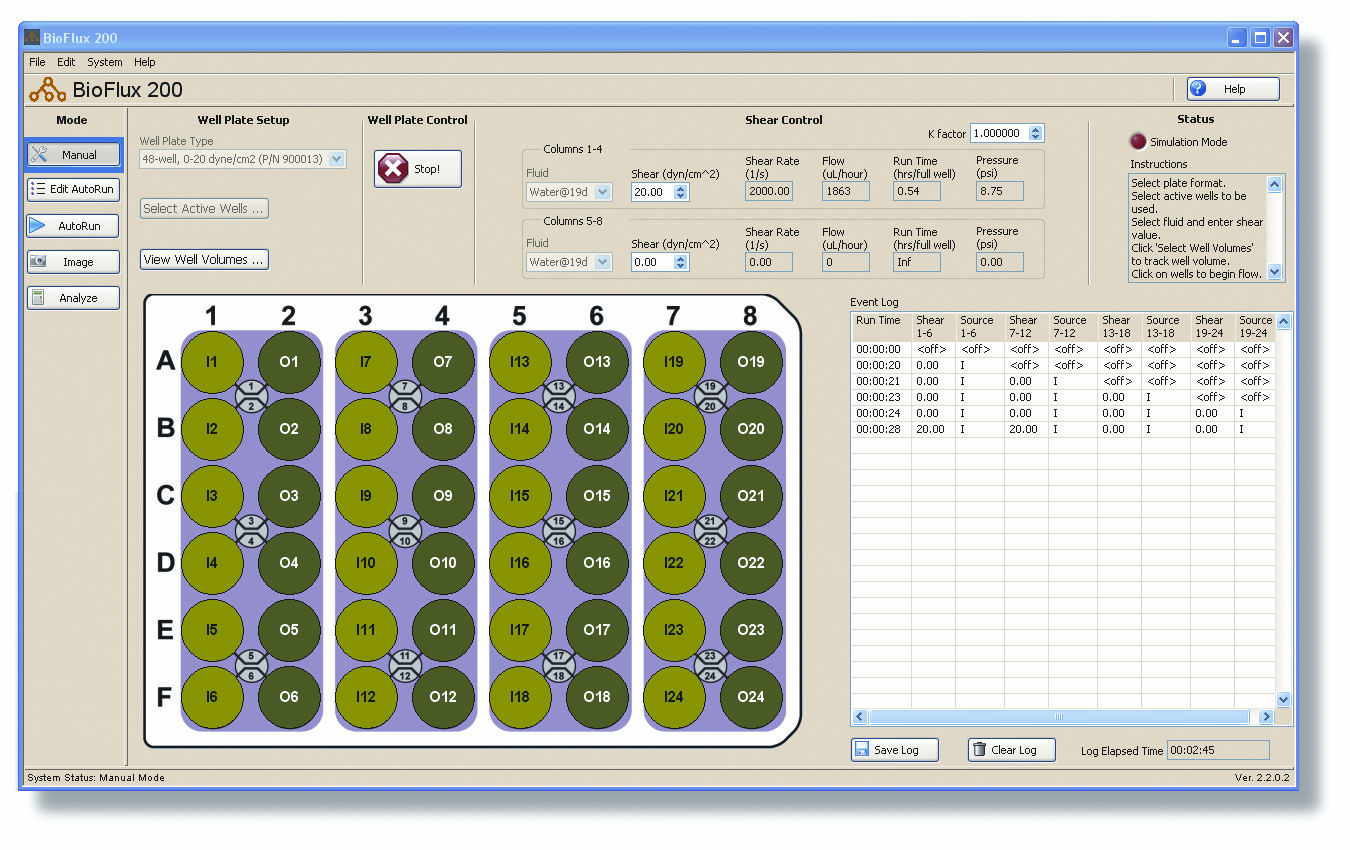Click Columns 1-4 Shear value field
1350x850 pixels.
653,191
